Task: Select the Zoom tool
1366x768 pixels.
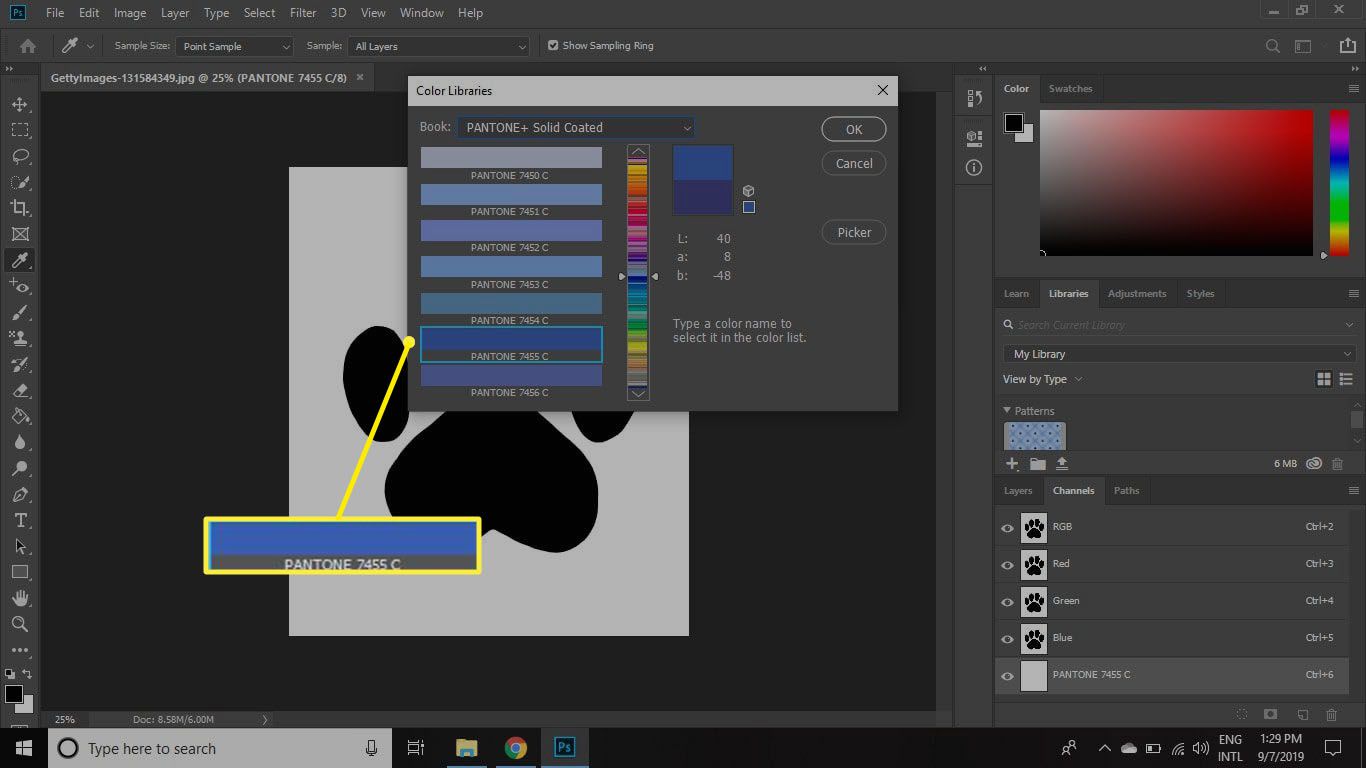Action: pyautogui.click(x=20, y=624)
